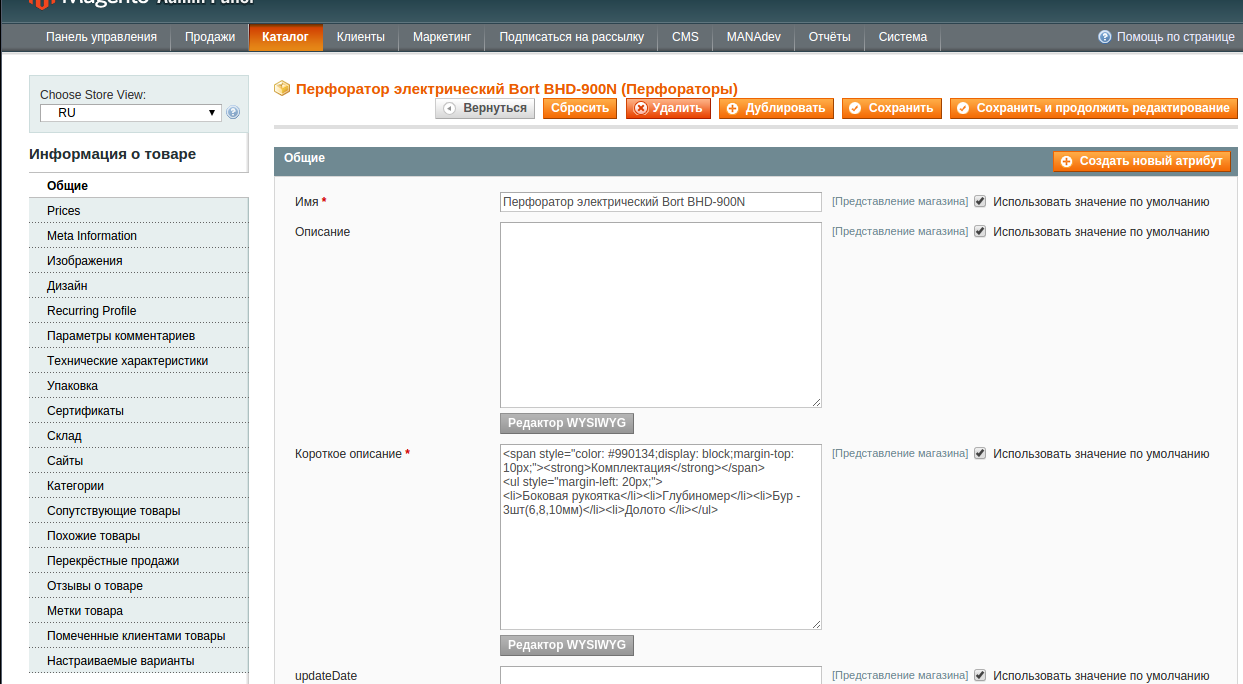Open the Продажи menu
Viewport: 1243px width, 684px height.
pyautogui.click(x=210, y=37)
